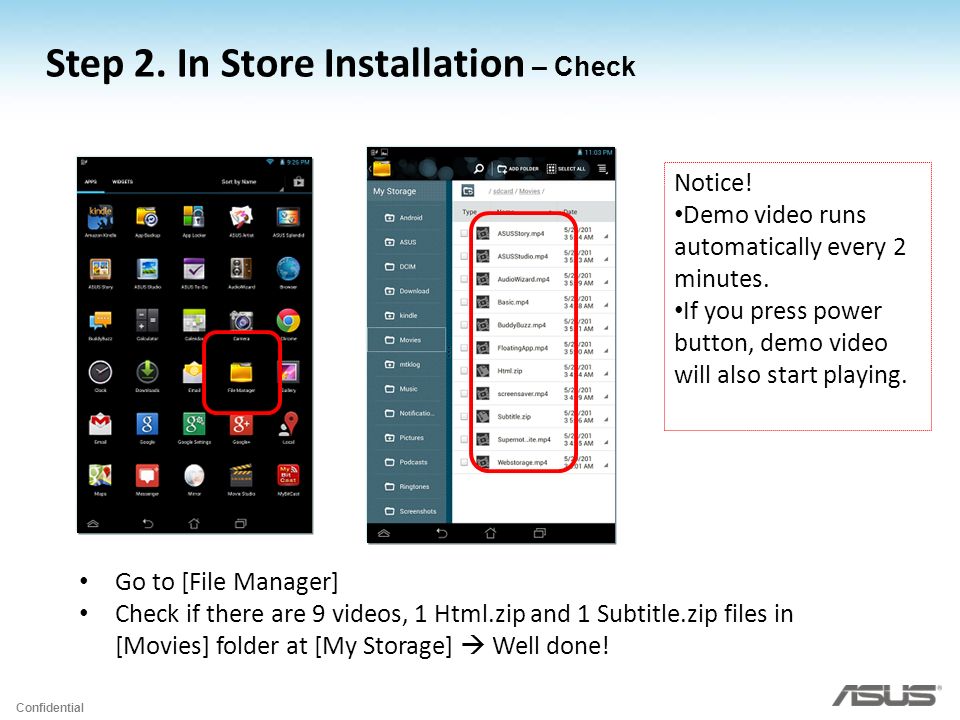Tap the File Manager folder icon
The image size is (960, 720).
(241, 372)
